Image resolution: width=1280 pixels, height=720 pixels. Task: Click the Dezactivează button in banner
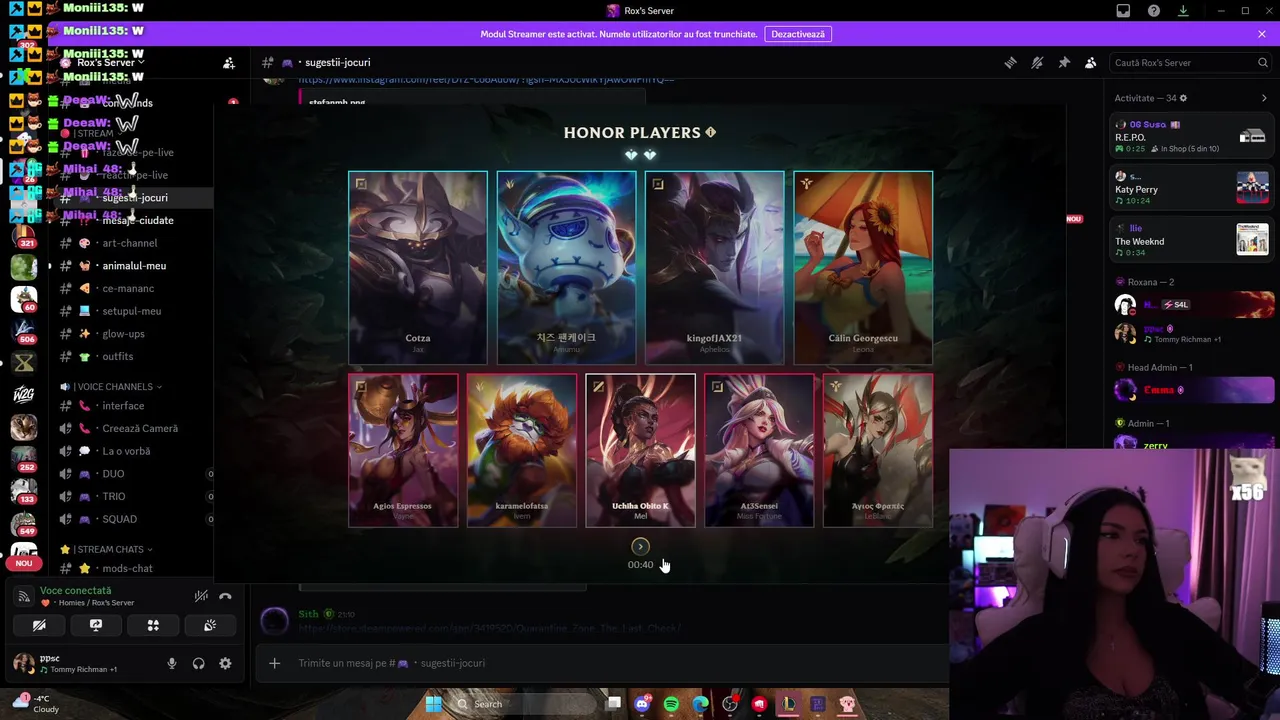tap(798, 34)
